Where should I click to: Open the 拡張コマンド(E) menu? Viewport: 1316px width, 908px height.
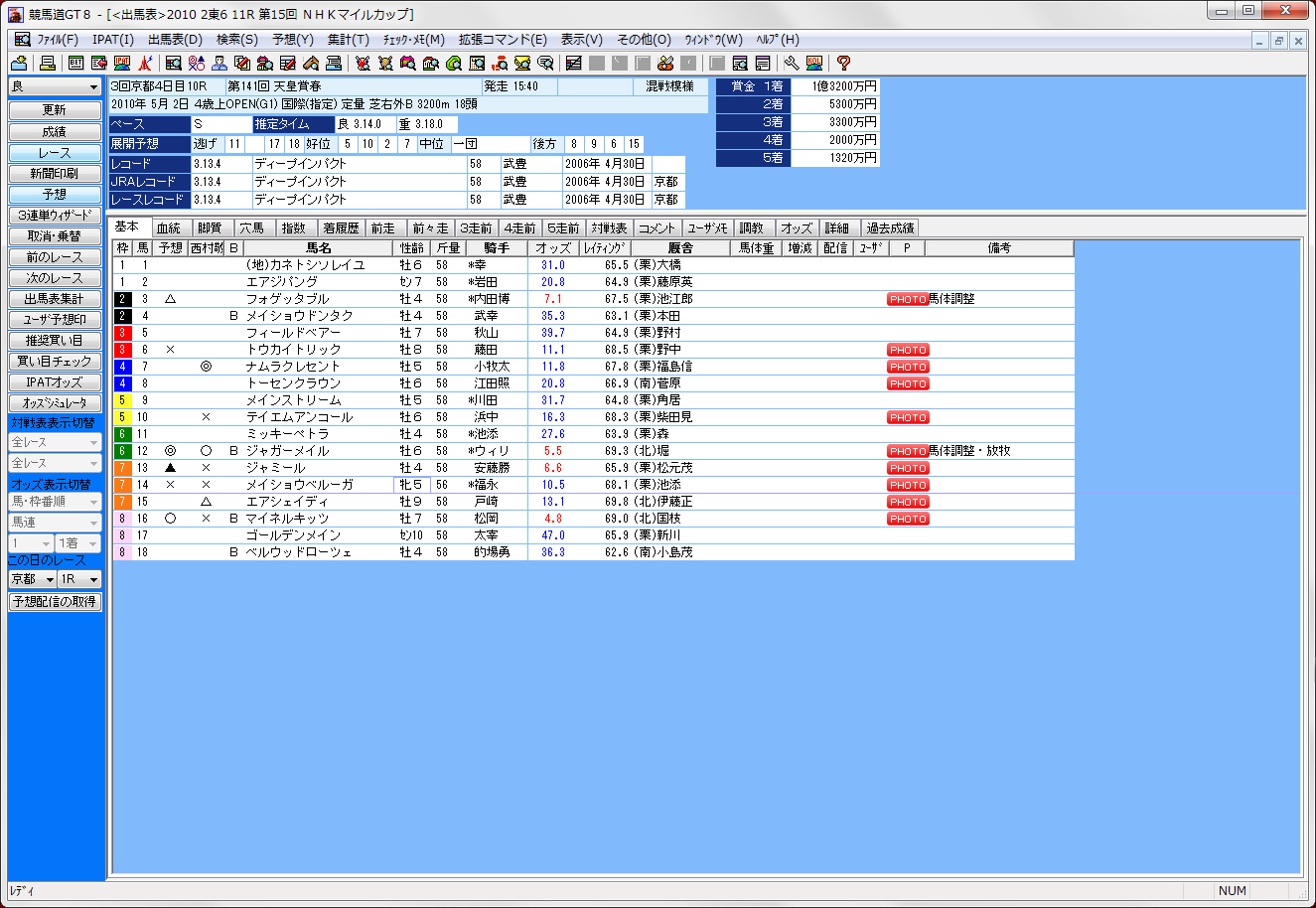tap(503, 40)
